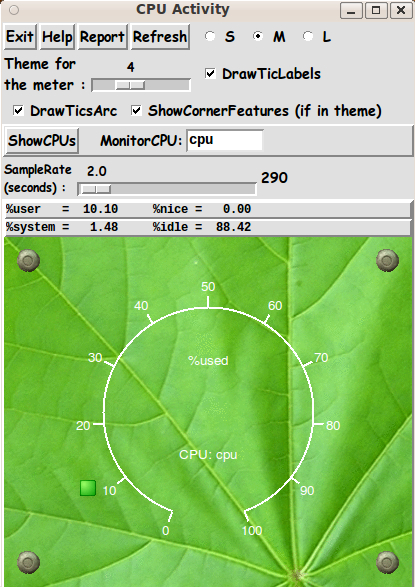Click the bottom-right corner screw on the meter

click(x=387, y=562)
